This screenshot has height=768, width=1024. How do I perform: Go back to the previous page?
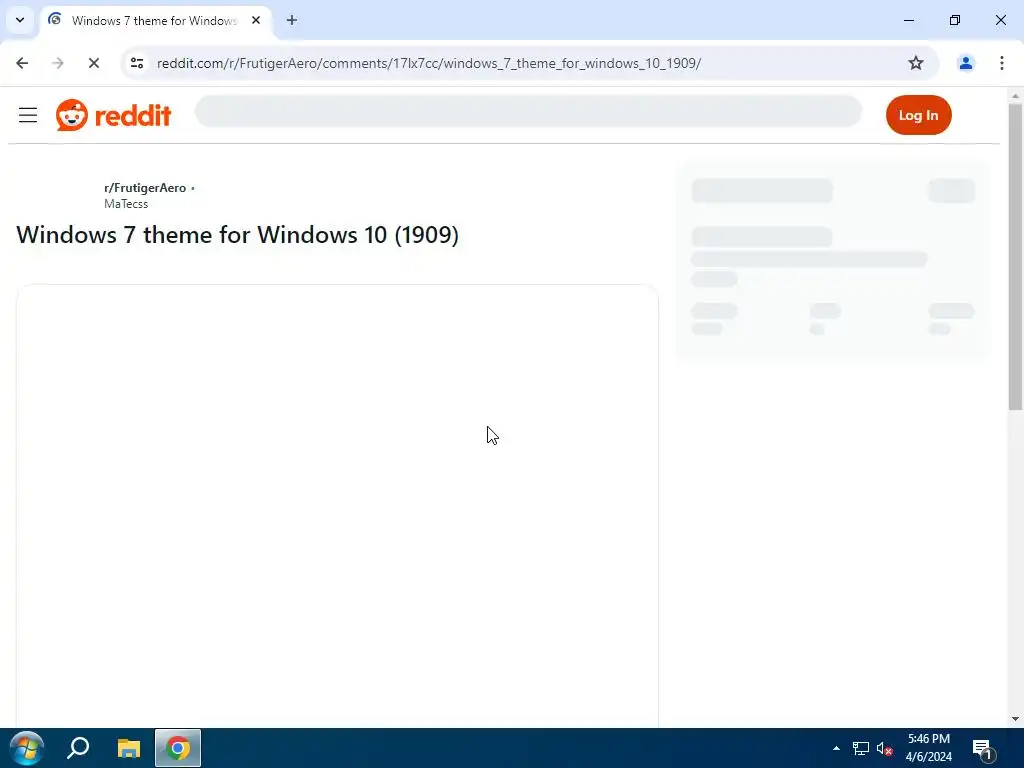pyautogui.click(x=22, y=63)
